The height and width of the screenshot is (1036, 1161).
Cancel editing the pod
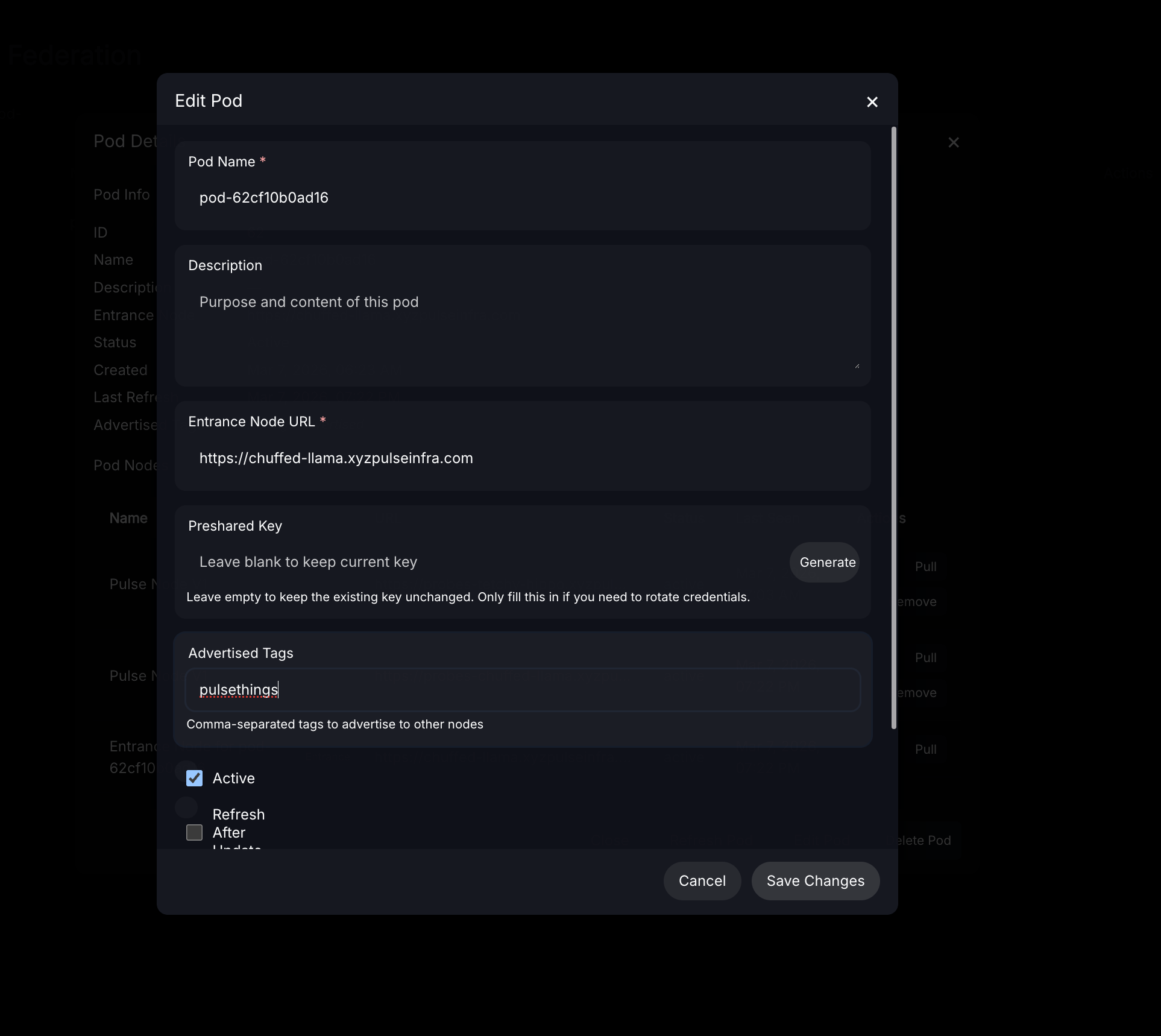702,881
